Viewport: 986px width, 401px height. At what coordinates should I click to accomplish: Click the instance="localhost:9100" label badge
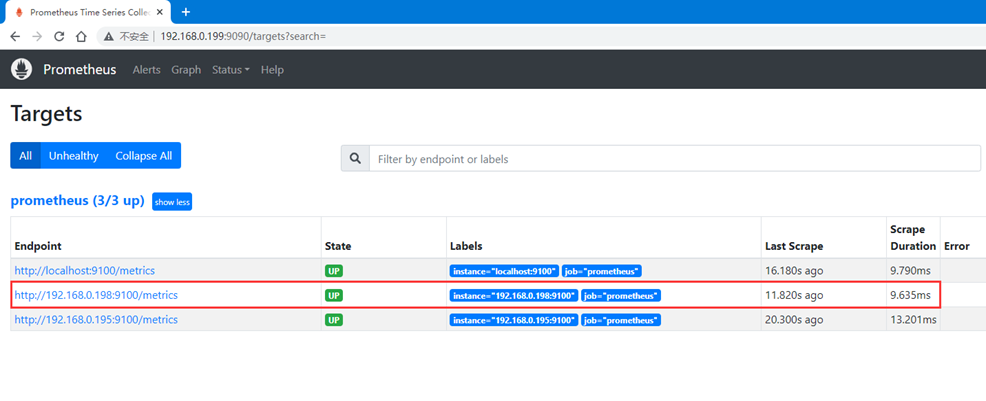504,271
